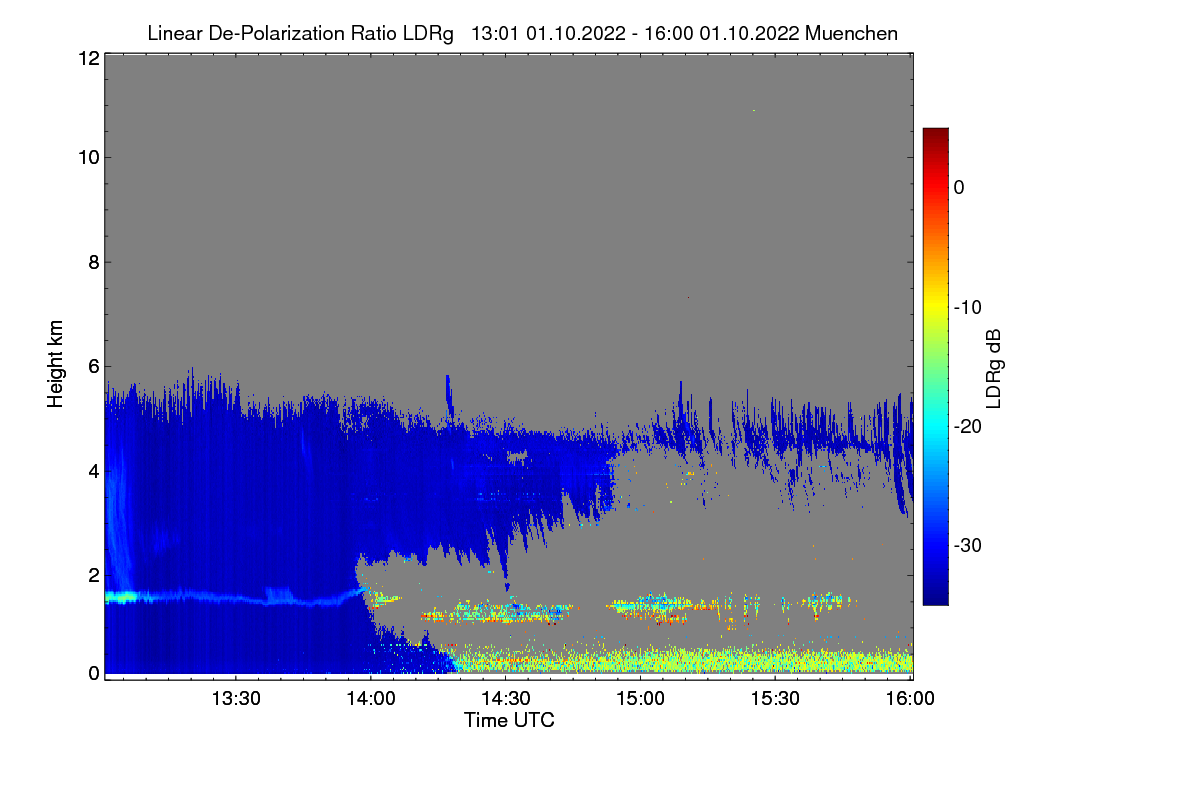Click the 'LDRg dB' colorbar label

click(x=994, y=368)
